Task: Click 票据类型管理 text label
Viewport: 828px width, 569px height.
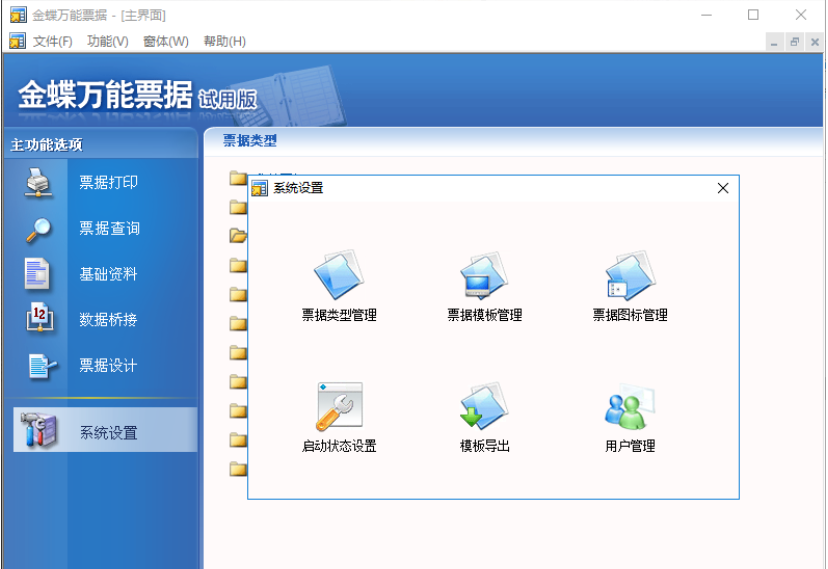Action: click(339, 315)
